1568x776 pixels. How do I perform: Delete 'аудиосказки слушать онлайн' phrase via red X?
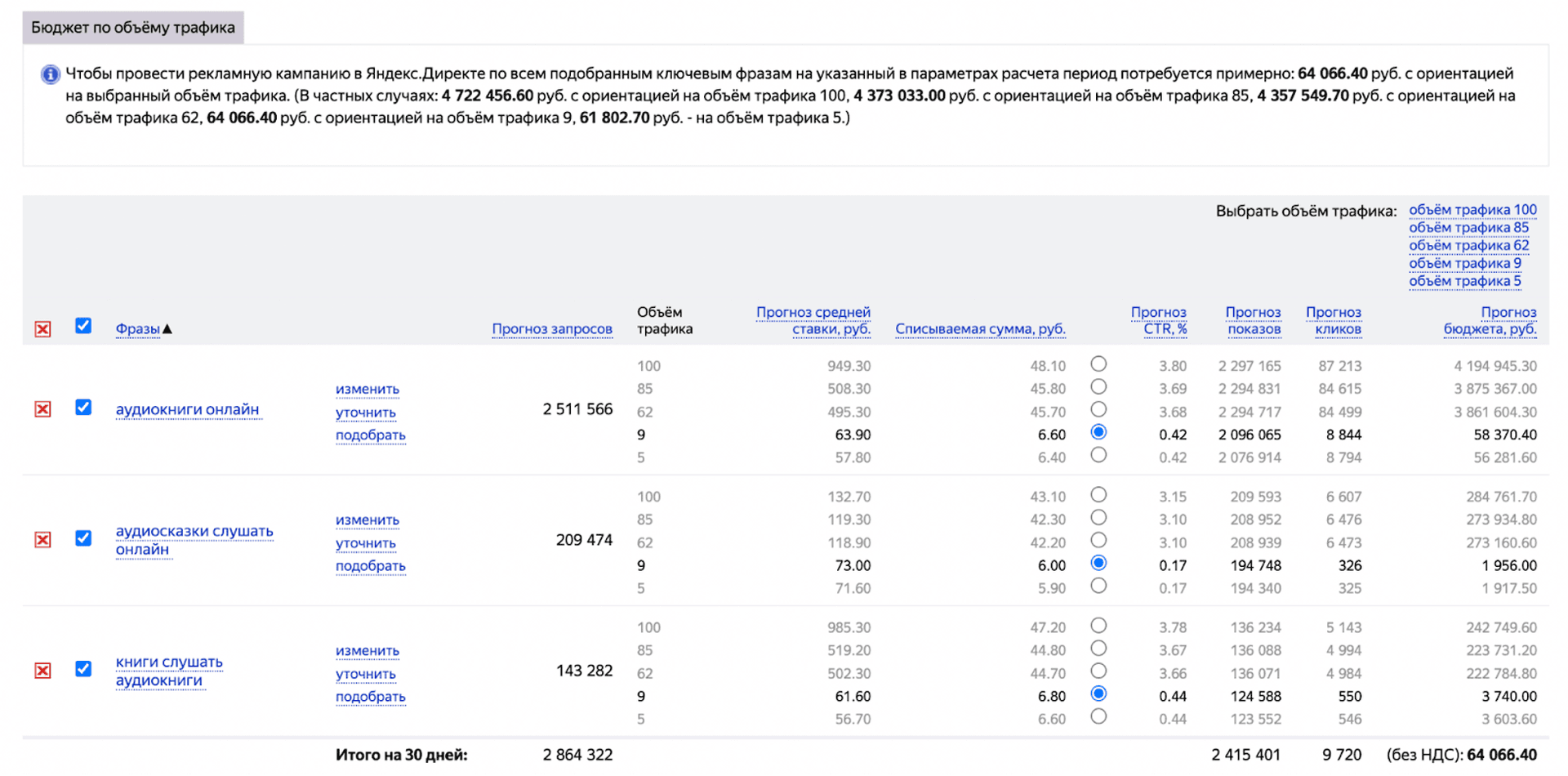point(42,540)
